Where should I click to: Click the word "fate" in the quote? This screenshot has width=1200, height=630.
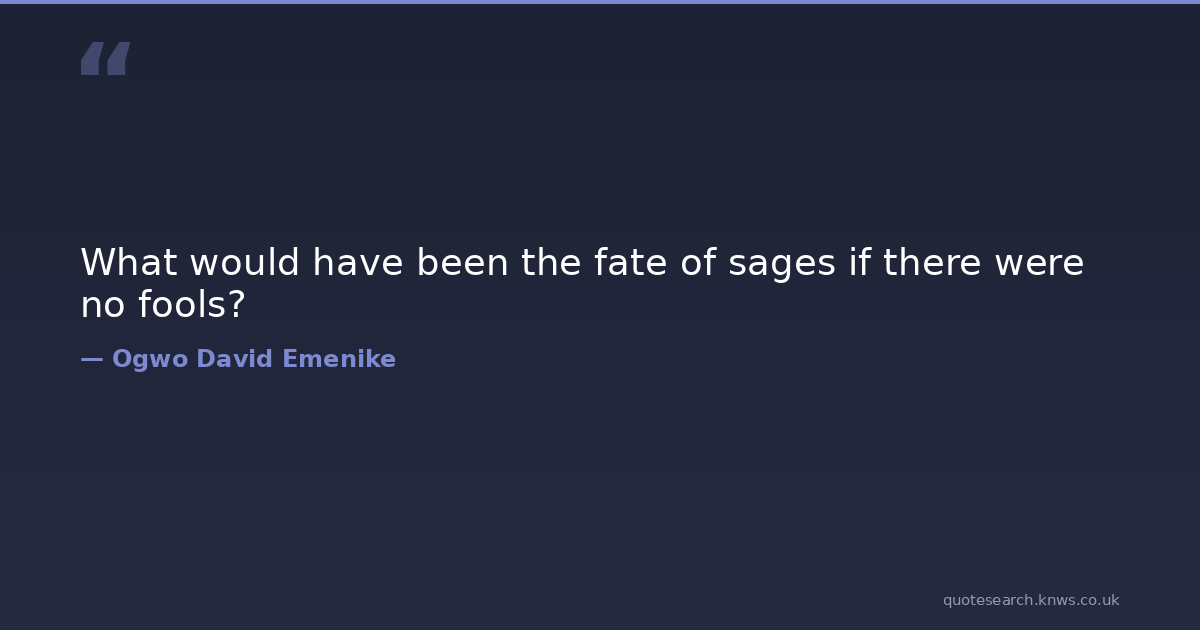pyautogui.click(x=627, y=263)
